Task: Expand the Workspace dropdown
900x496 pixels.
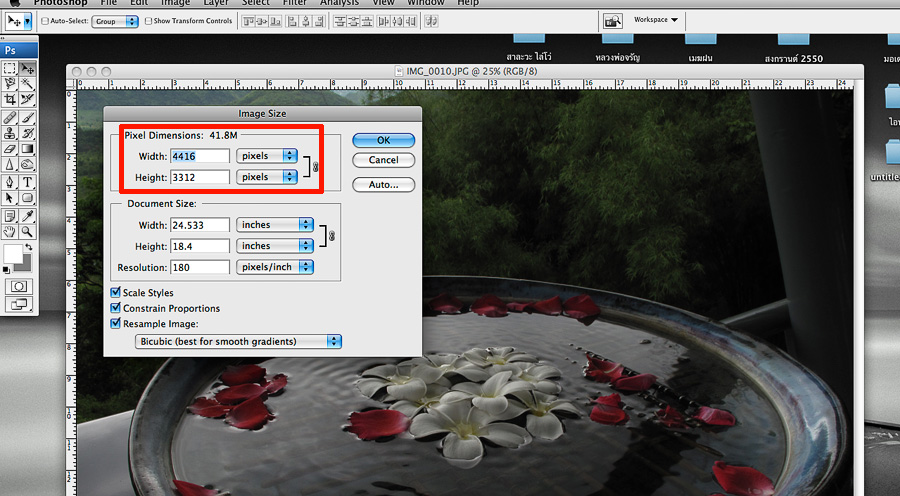Action: click(x=655, y=20)
